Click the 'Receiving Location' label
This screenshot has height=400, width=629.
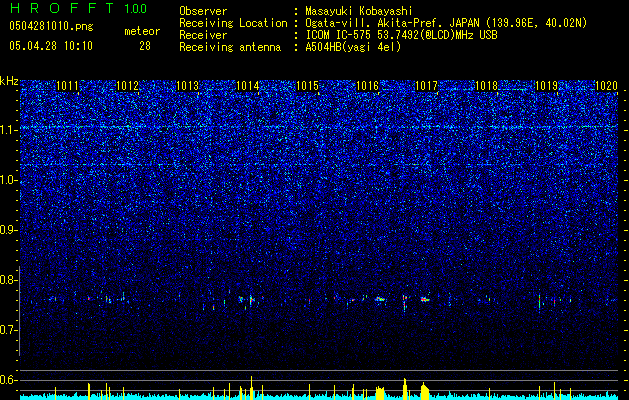(233, 23)
